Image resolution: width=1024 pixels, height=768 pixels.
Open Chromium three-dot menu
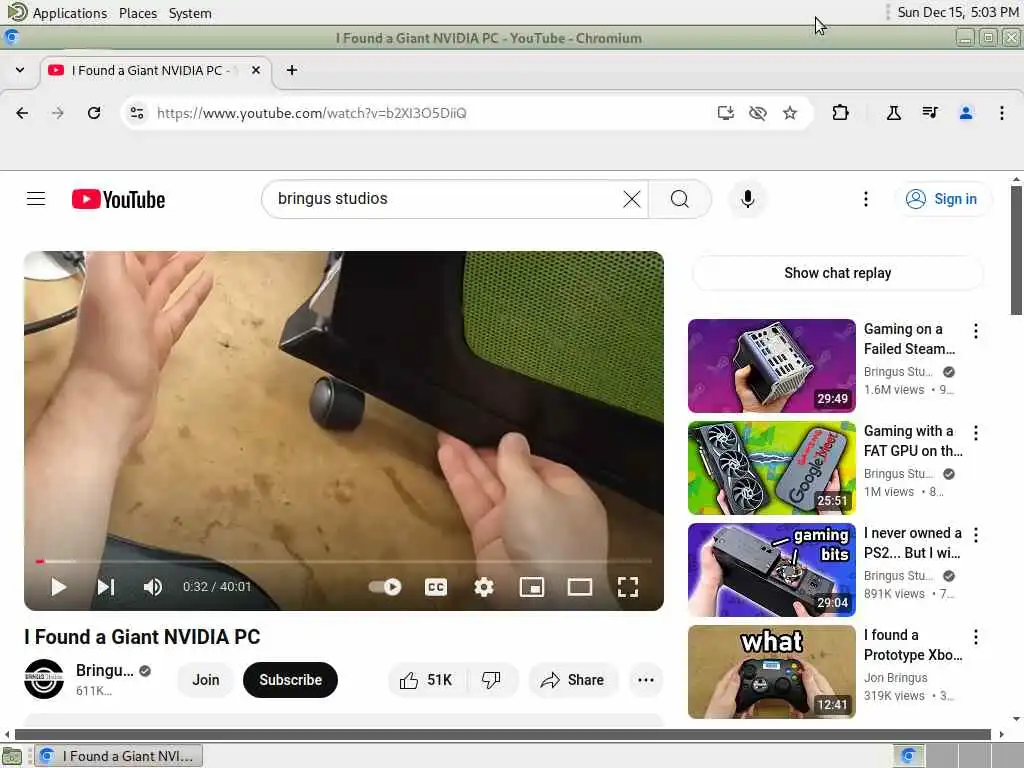(x=1002, y=113)
